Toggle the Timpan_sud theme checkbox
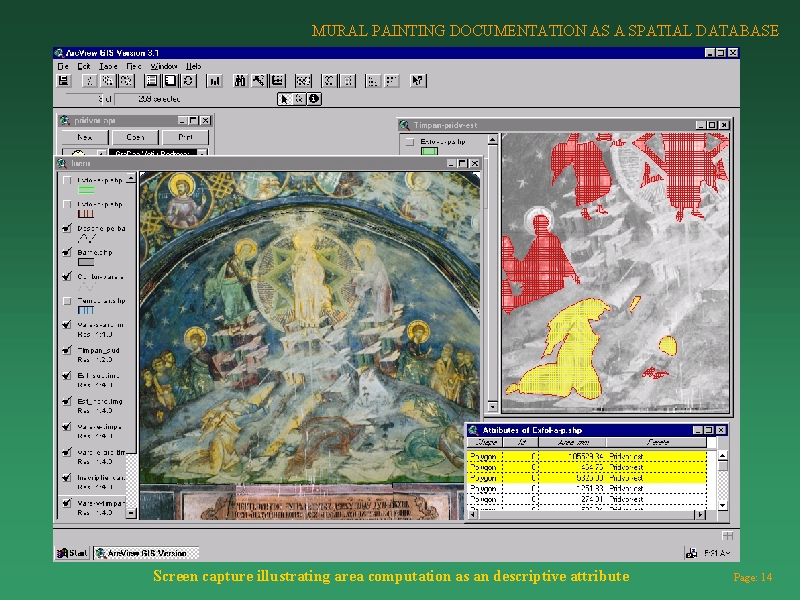 click(x=67, y=350)
